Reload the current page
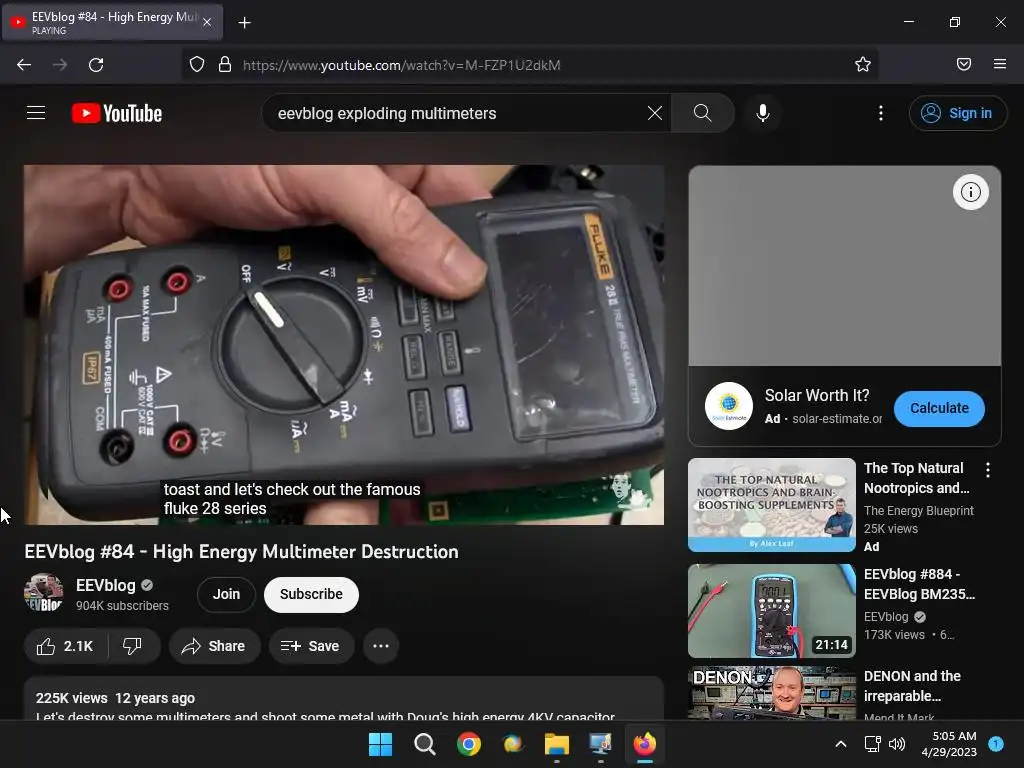 pyautogui.click(x=96, y=65)
